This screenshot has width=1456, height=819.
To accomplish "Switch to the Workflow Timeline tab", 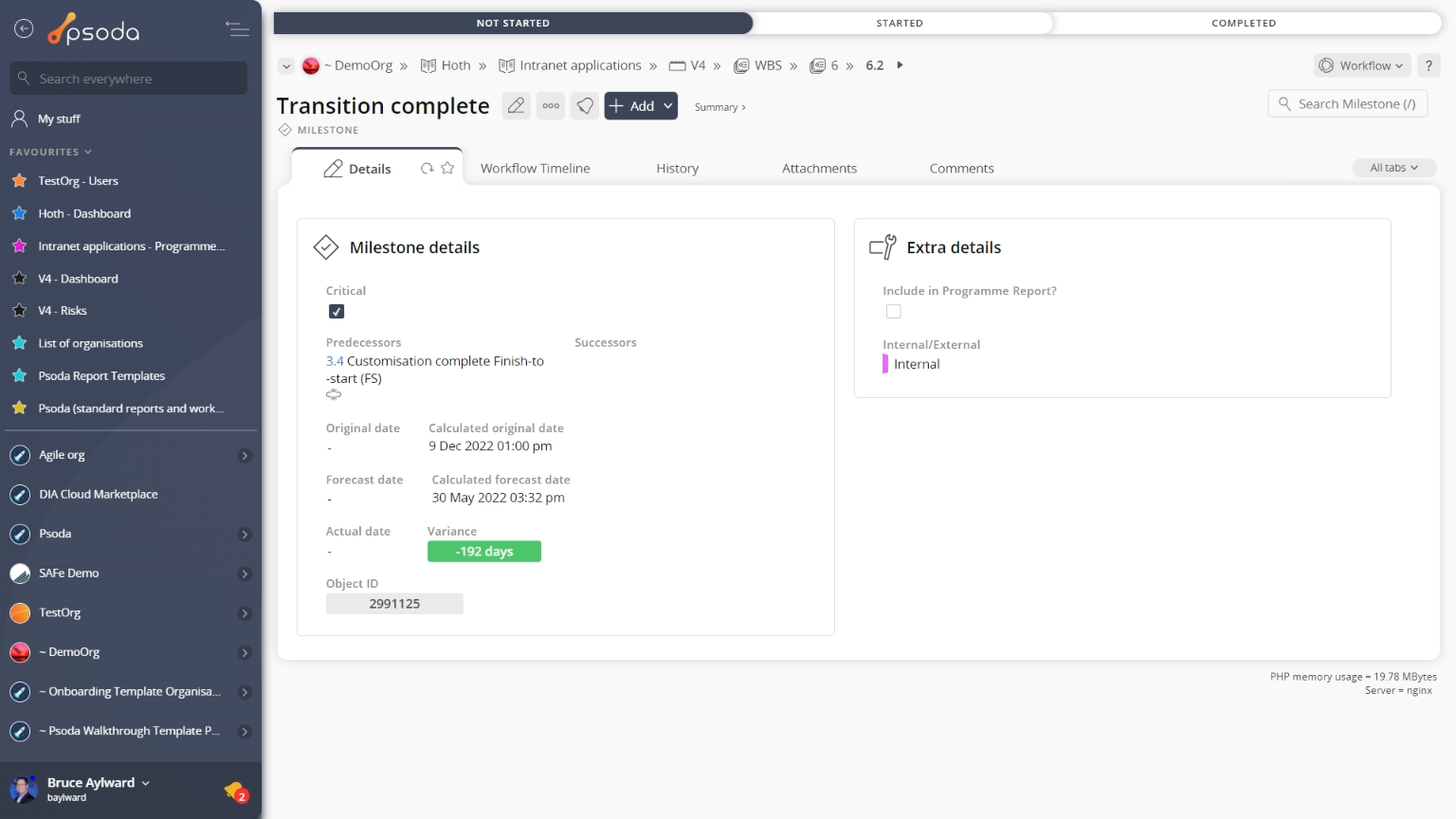I will pos(535,168).
